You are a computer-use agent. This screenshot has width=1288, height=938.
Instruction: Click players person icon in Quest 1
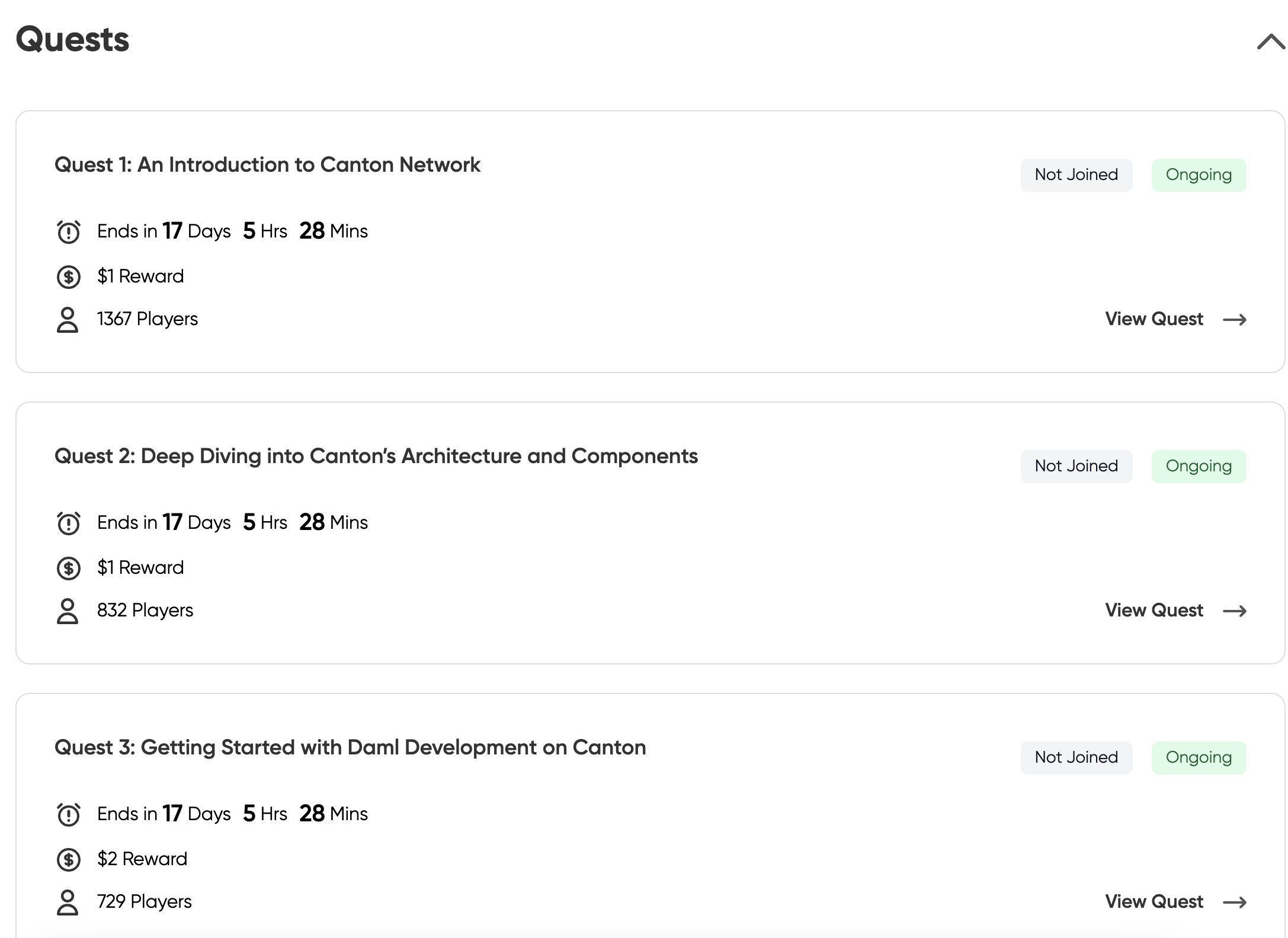pyautogui.click(x=68, y=320)
